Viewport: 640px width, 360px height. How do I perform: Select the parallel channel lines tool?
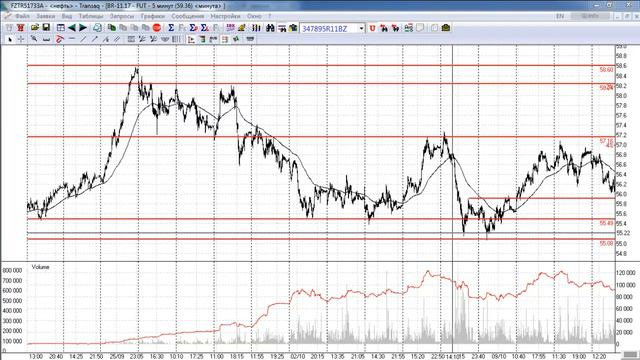(x=117, y=39)
